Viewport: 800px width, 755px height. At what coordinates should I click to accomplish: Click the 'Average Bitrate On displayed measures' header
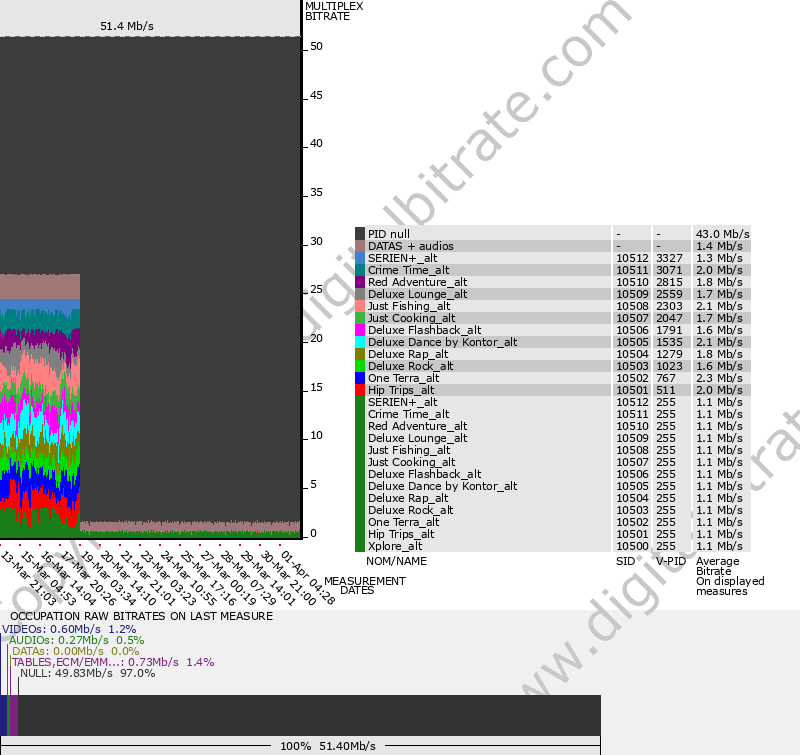[730, 576]
